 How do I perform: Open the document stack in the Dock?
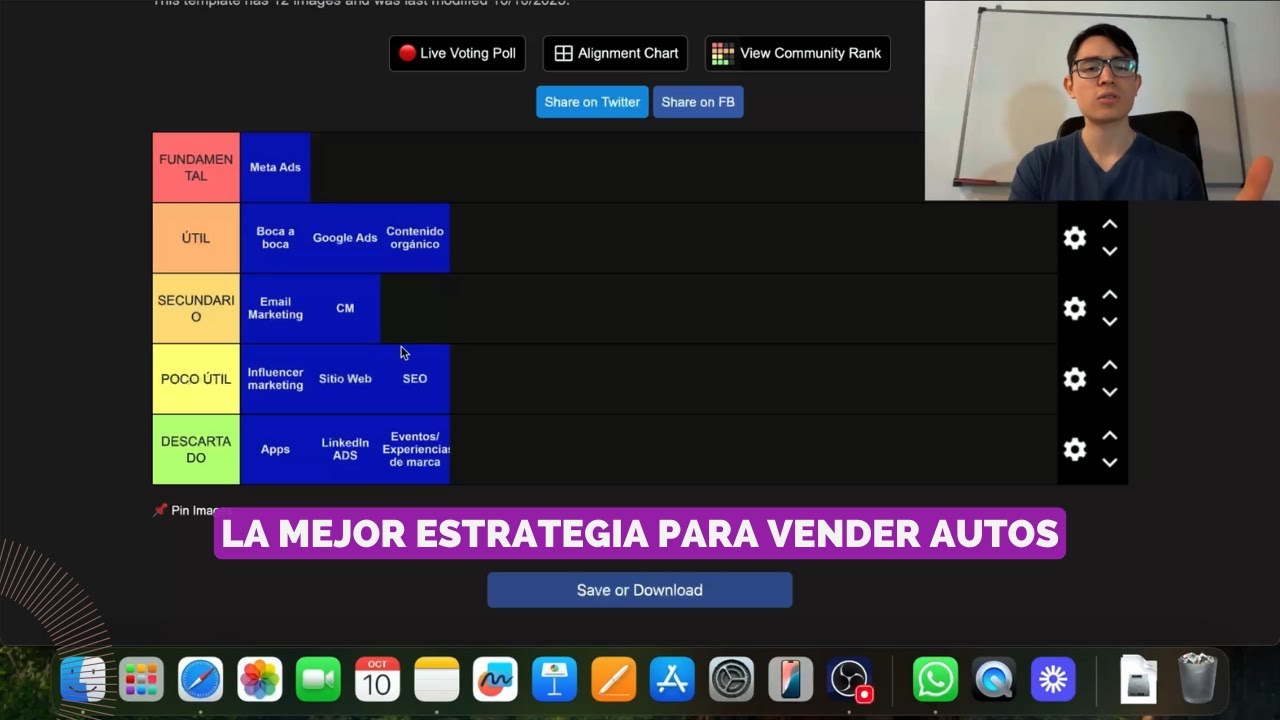point(1138,680)
